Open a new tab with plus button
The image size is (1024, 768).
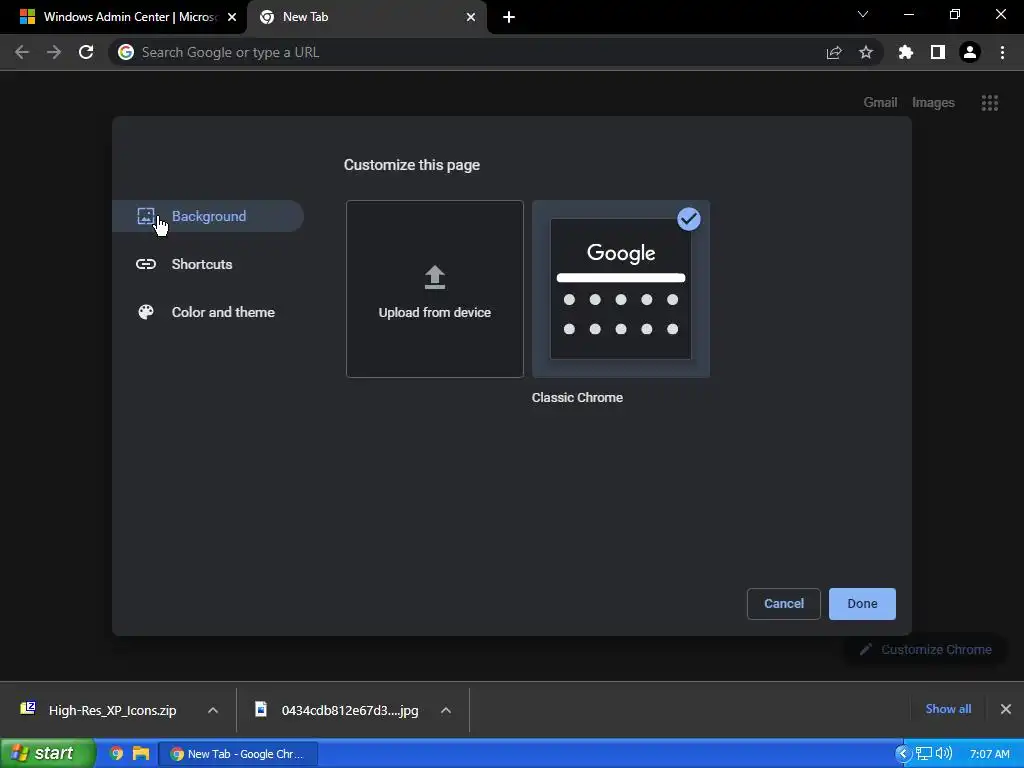coord(509,17)
